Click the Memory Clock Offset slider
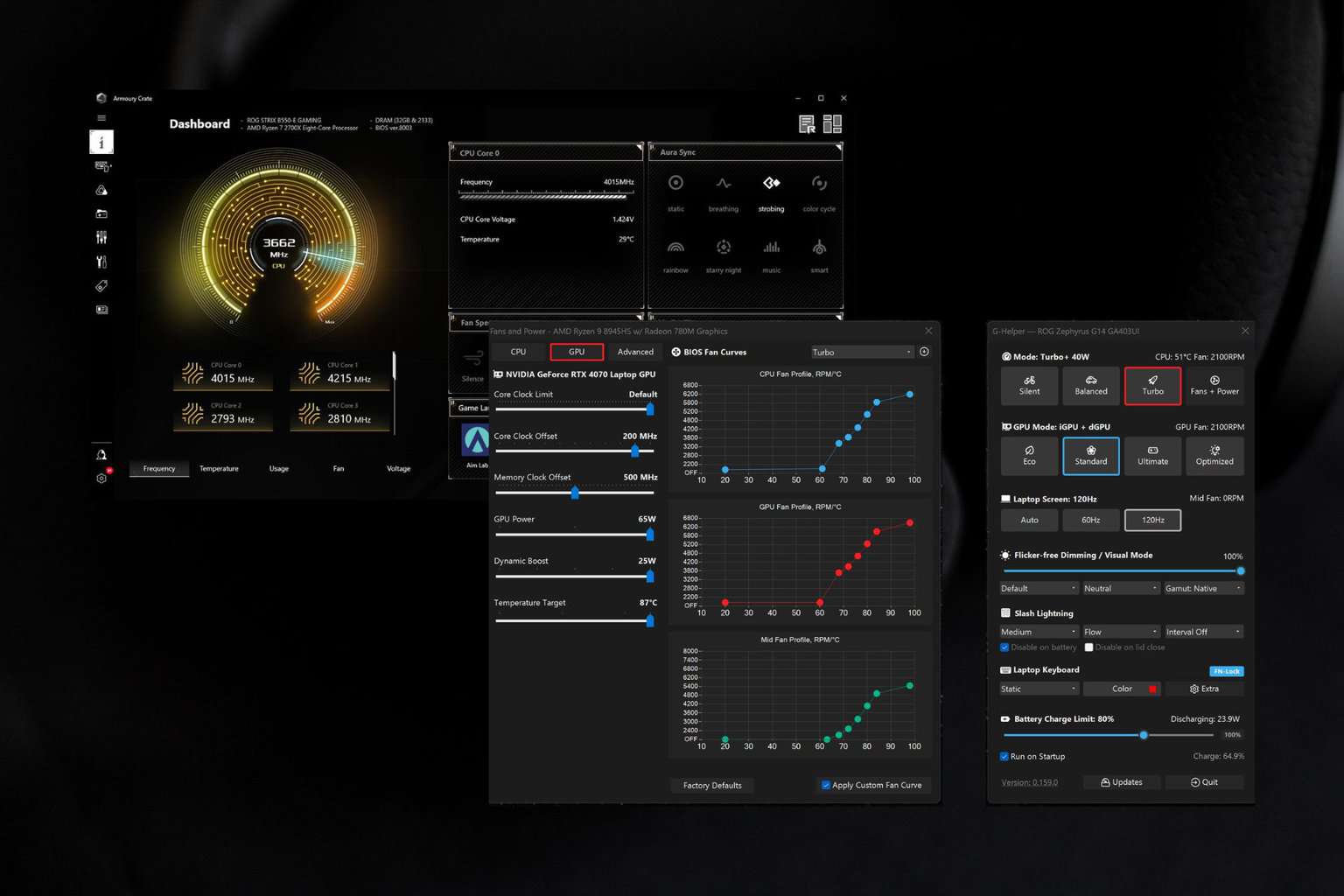The height and width of the screenshot is (896, 1344). coord(574,493)
